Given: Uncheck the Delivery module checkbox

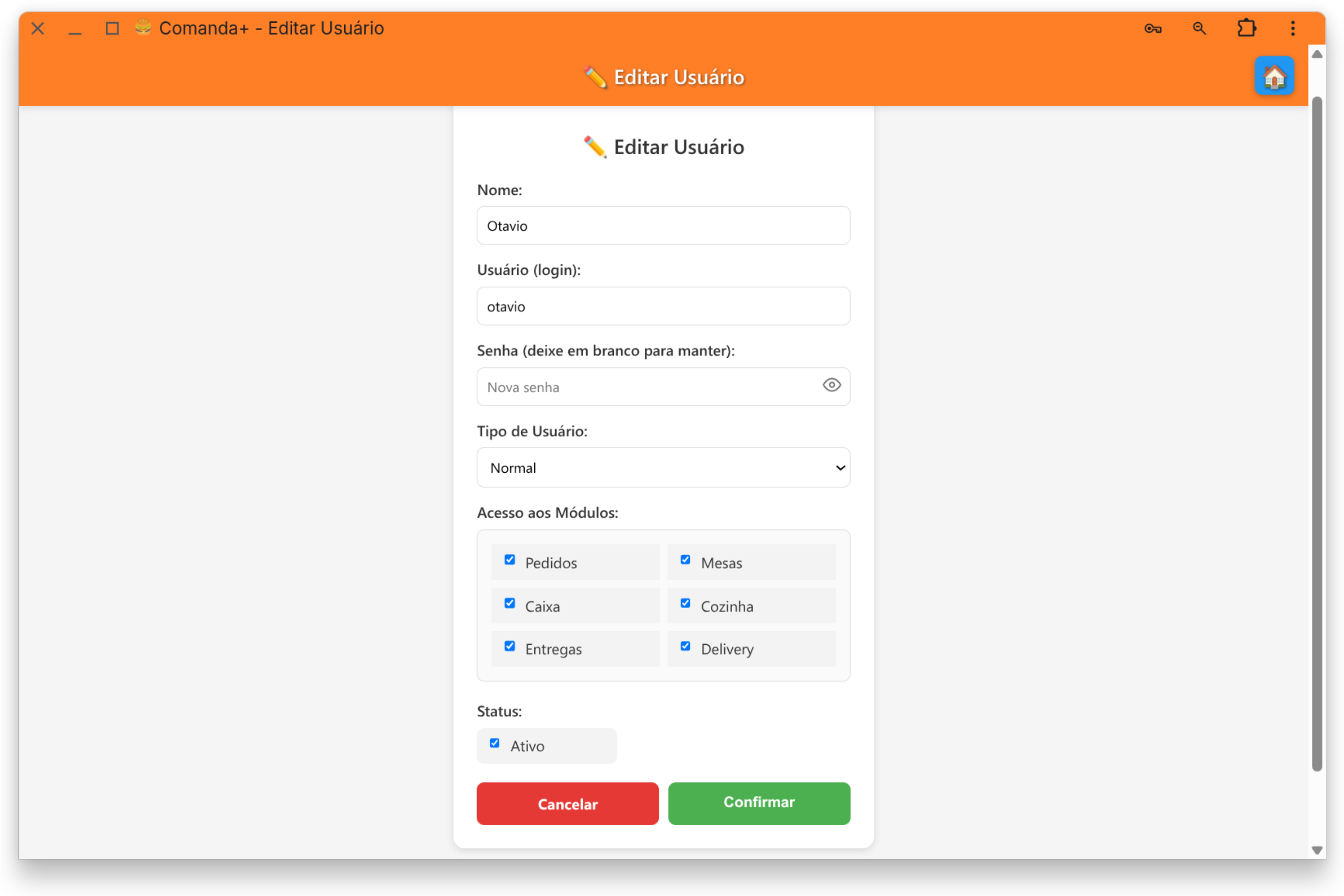Looking at the screenshot, I should (685, 646).
